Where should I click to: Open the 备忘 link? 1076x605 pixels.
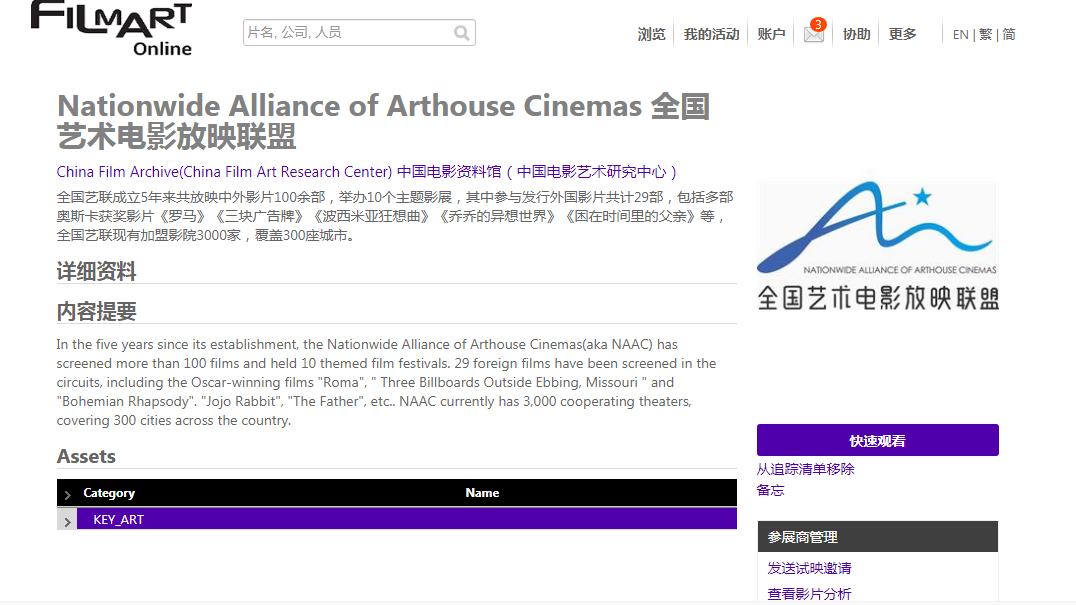770,490
